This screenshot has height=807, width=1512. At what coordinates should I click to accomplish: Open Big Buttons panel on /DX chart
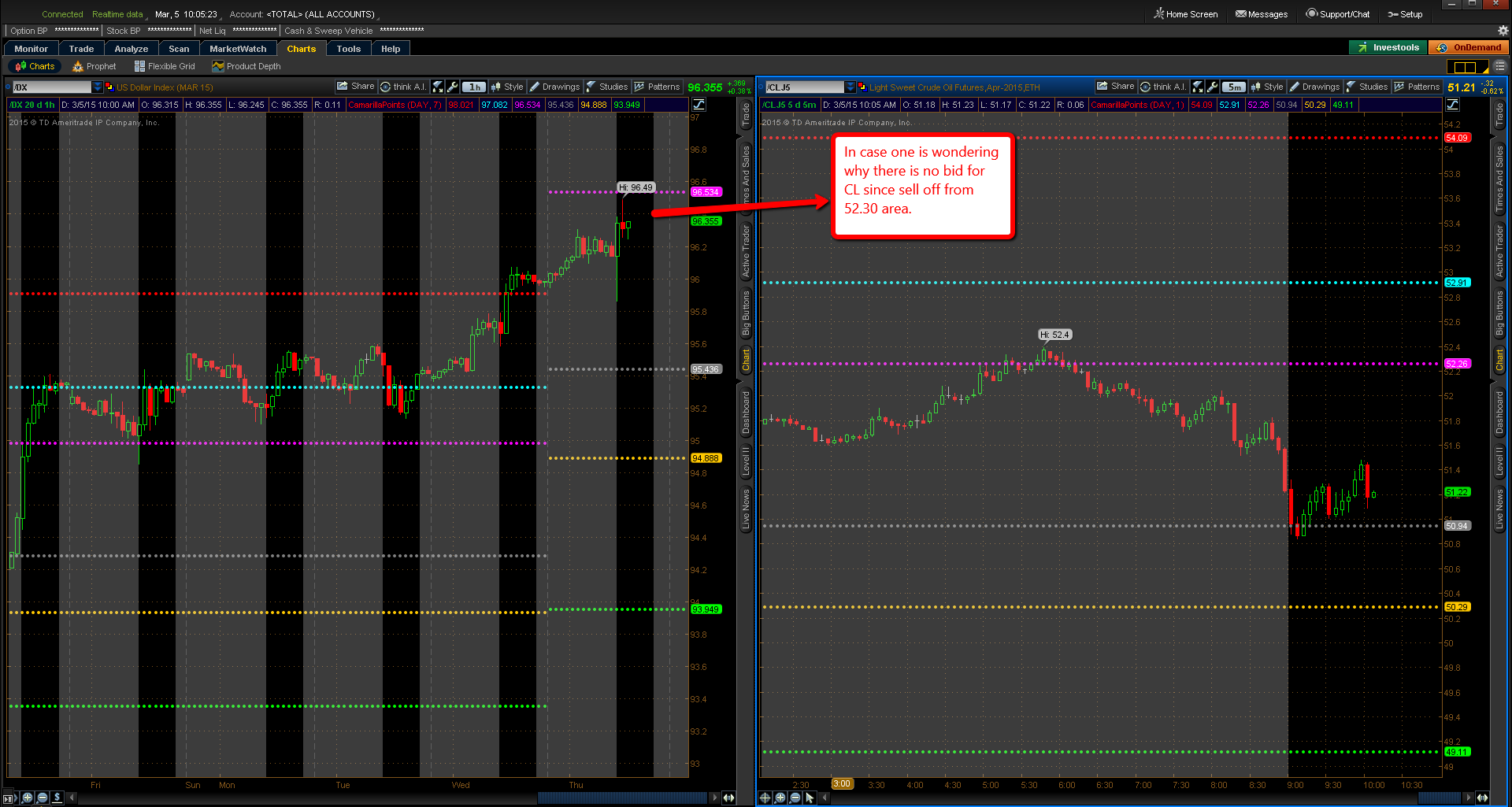[x=745, y=313]
